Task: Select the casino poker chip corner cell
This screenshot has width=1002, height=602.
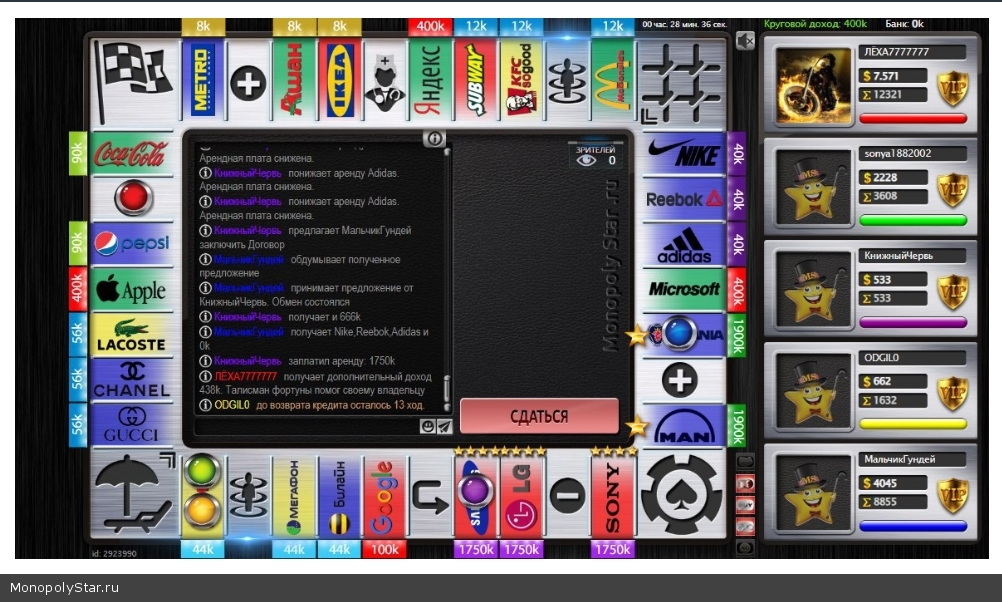Action: (x=681, y=494)
